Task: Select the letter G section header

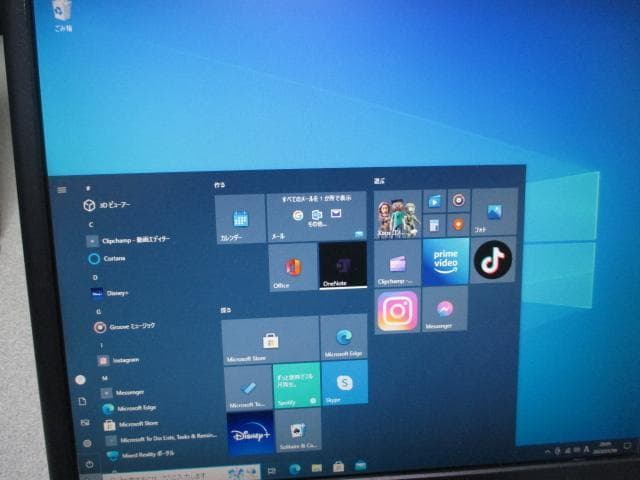Action: pyautogui.click(x=98, y=311)
